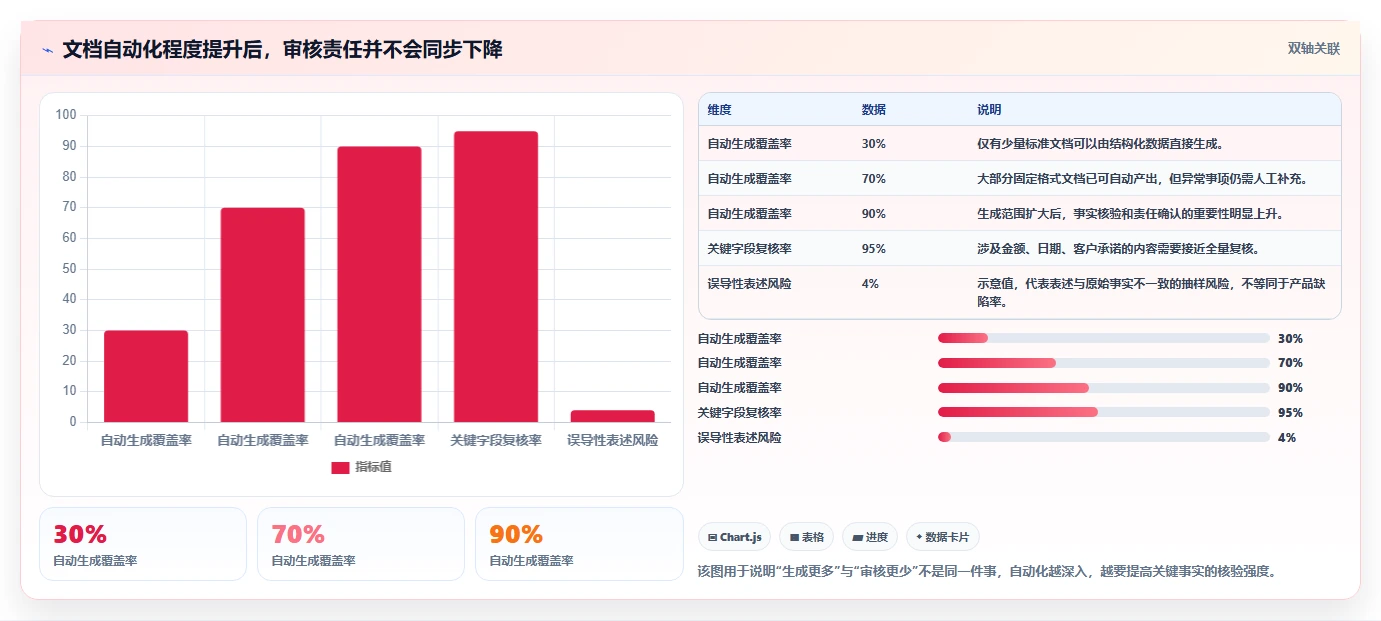Click the 100 label on y-axis
Viewport: 1381px width, 621px height.
click(66, 115)
